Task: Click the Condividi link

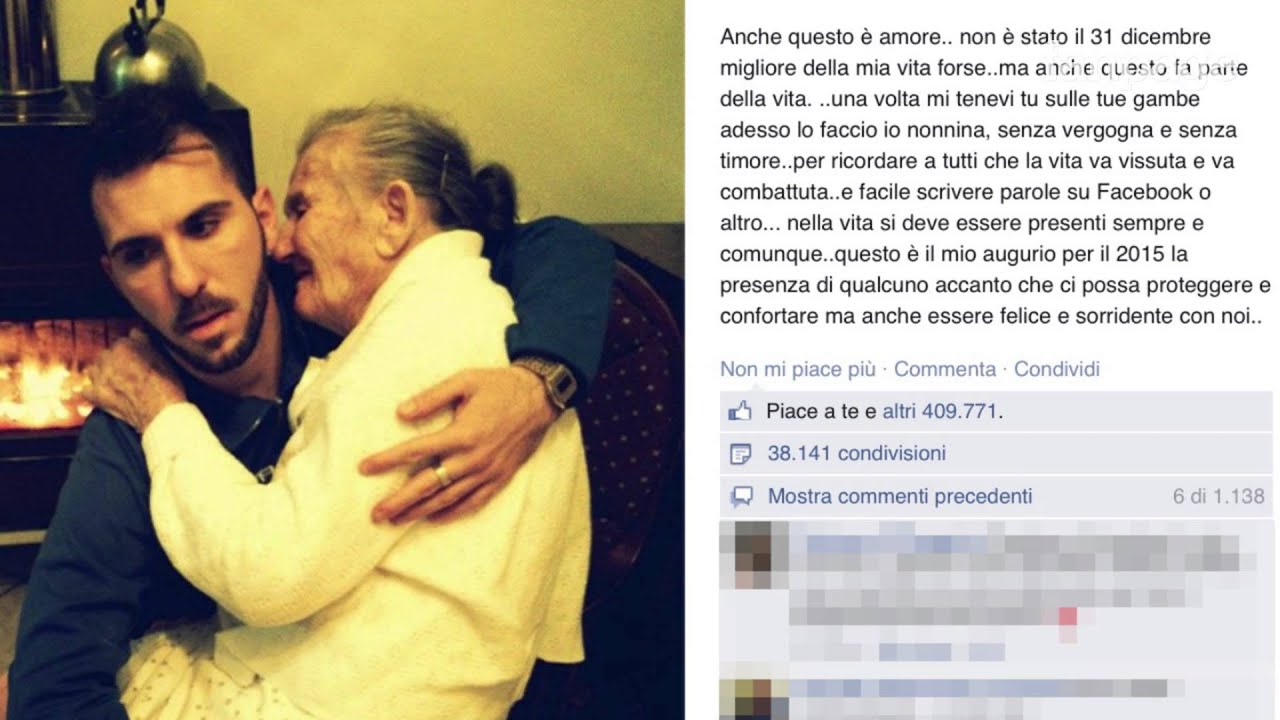Action: [1057, 369]
